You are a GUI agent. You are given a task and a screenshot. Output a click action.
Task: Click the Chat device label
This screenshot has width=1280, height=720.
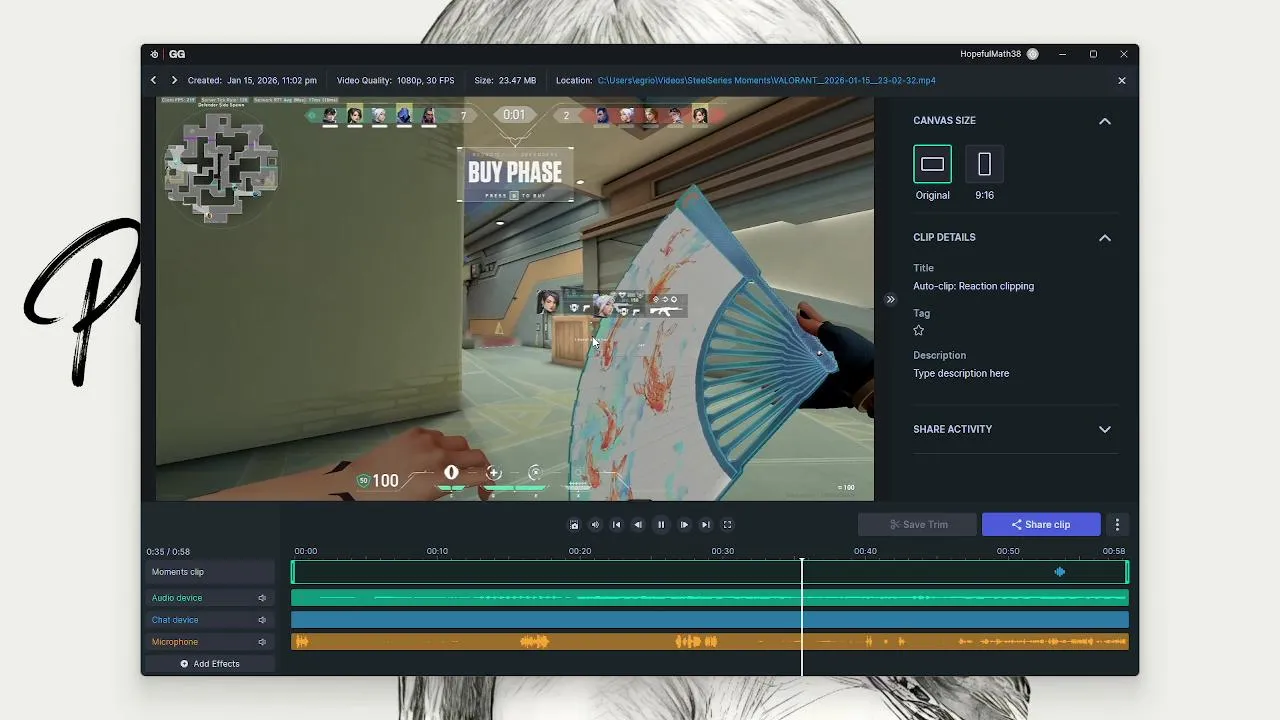point(175,620)
